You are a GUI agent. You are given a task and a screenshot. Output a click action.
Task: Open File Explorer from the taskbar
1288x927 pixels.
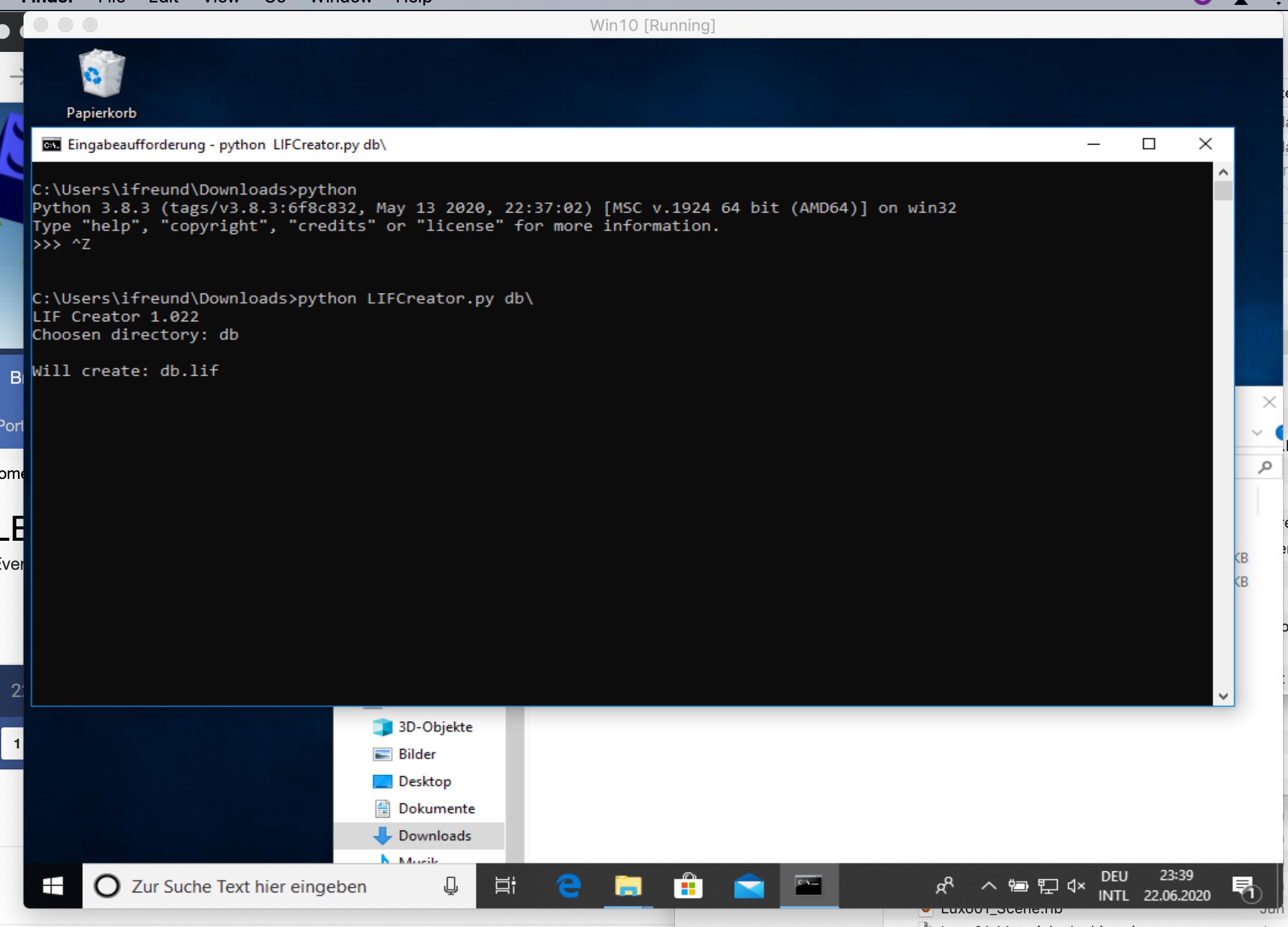[x=628, y=886]
